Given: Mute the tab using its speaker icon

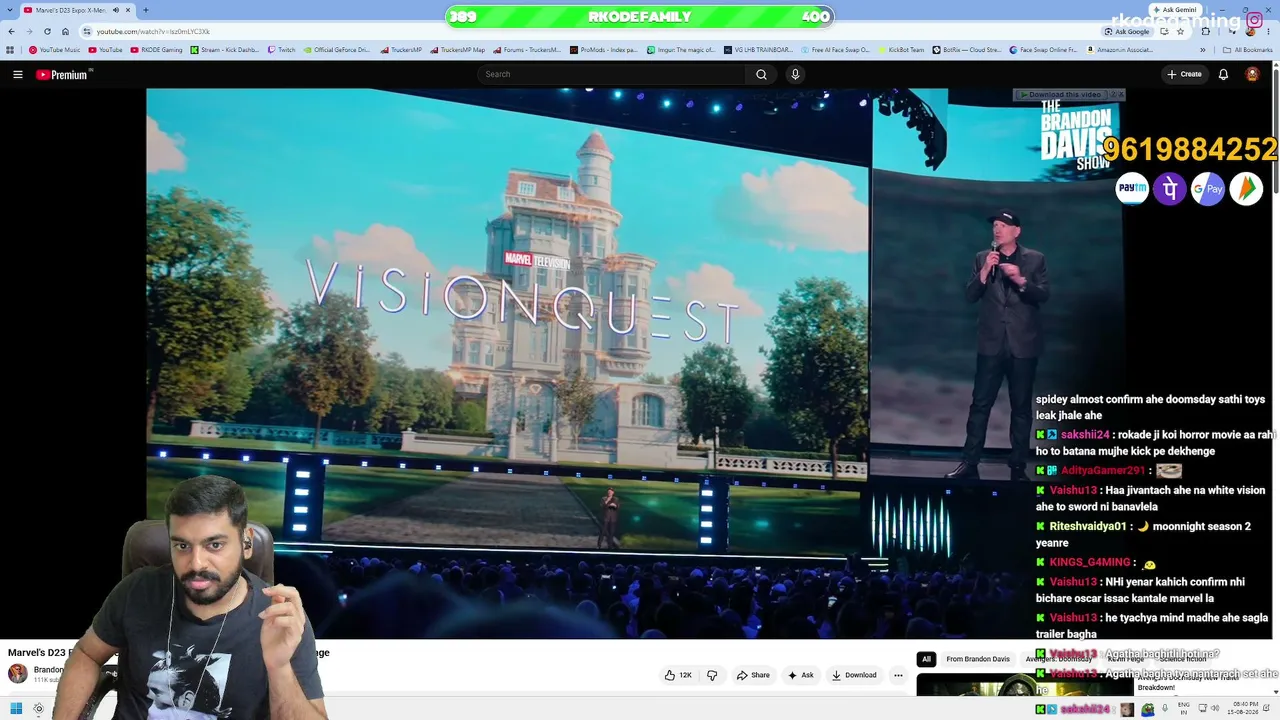Looking at the screenshot, I should click(115, 10).
